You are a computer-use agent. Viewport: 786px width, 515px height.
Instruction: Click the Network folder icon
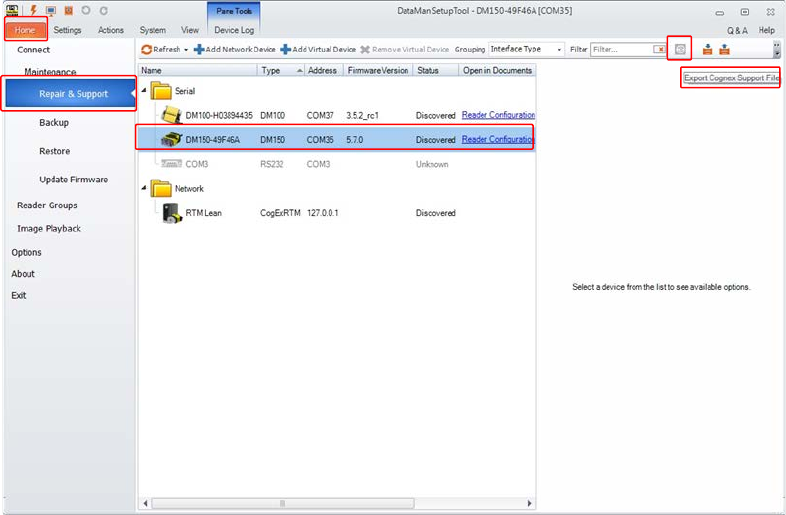[161, 189]
